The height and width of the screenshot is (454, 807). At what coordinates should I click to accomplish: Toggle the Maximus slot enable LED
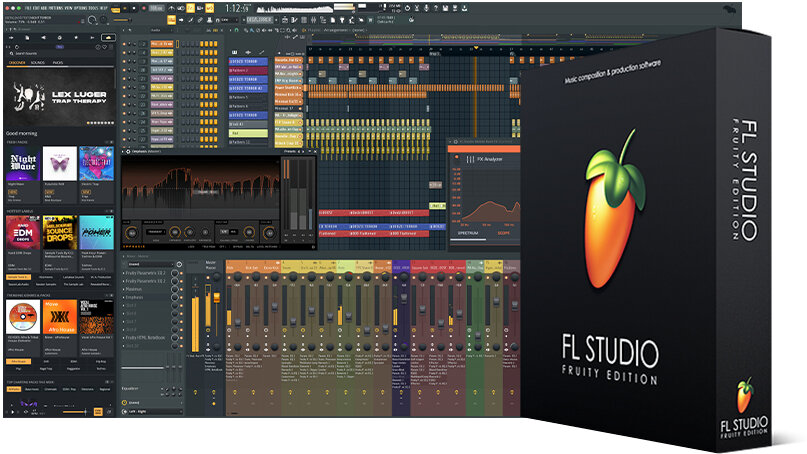tap(181, 289)
